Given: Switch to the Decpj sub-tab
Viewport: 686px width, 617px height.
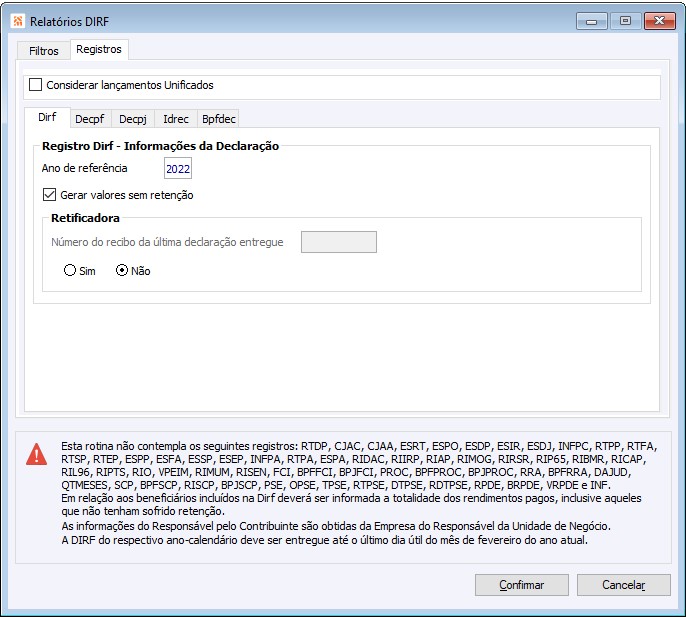Looking at the screenshot, I should (133, 119).
